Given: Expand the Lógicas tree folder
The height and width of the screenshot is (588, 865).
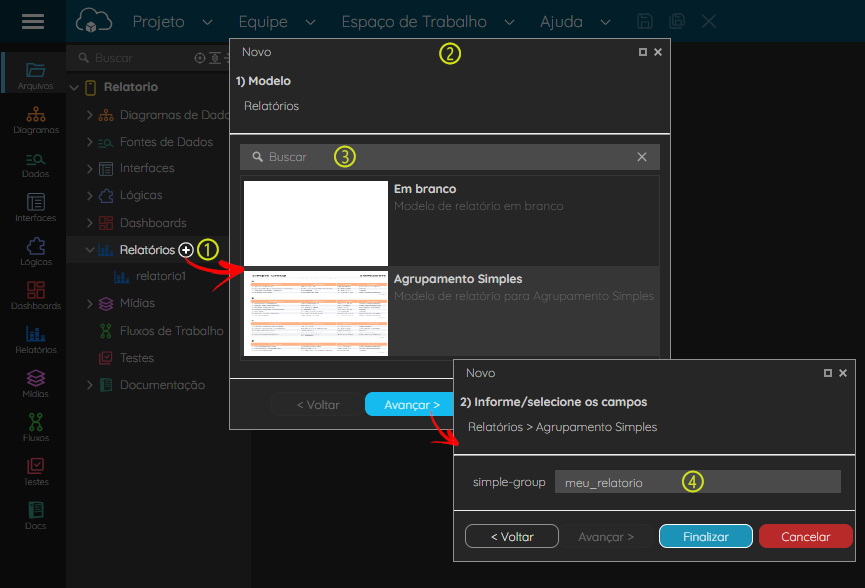Looking at the screenshot, I should tap(89, 195).
